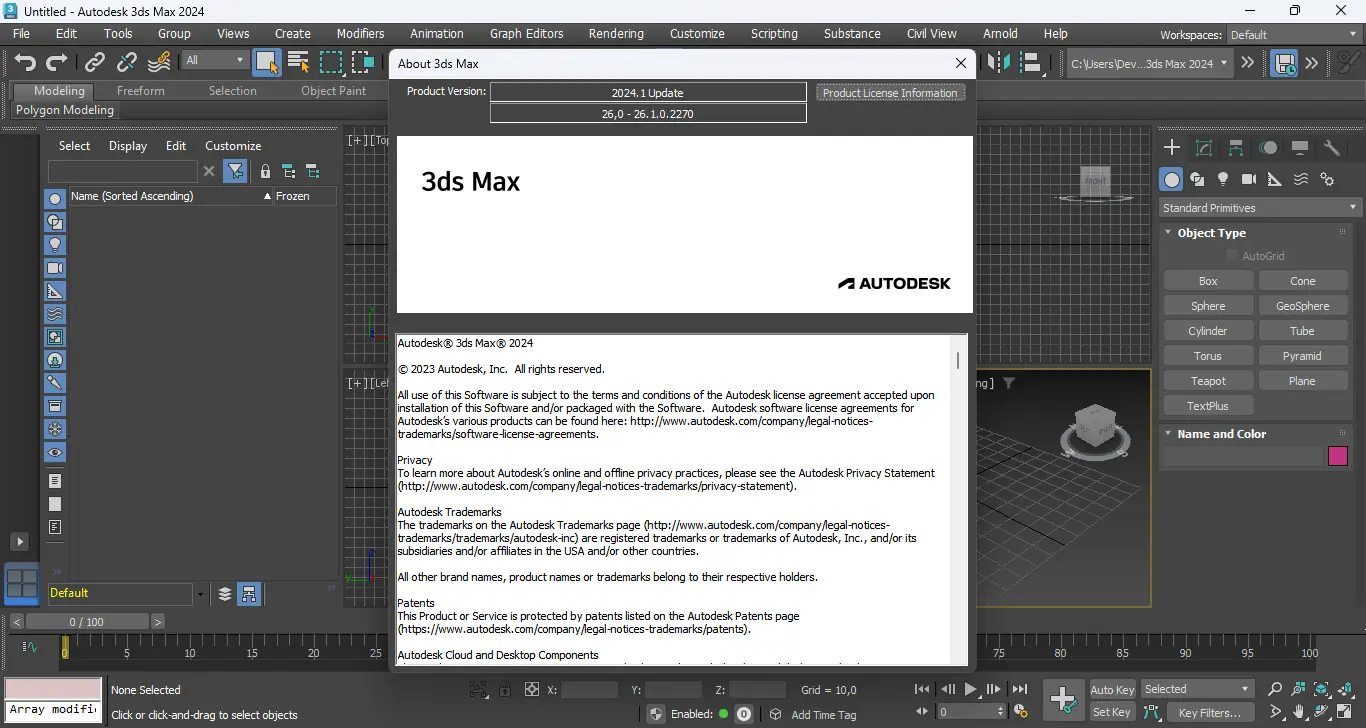The width and height of the screenshot is (1366, 728).
Task: Open the Modify panel icon
Action: coord(1204,148)
